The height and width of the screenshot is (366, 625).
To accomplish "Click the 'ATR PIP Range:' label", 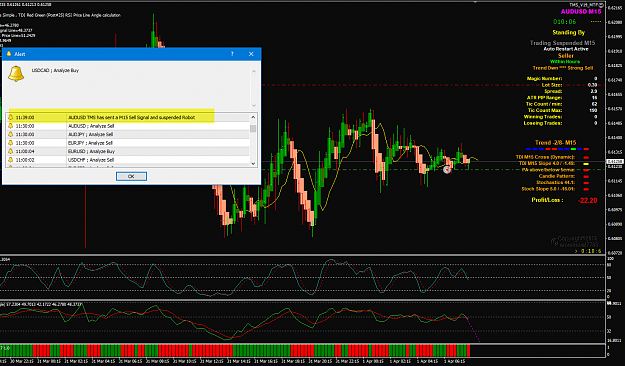I will click(544, 98).
